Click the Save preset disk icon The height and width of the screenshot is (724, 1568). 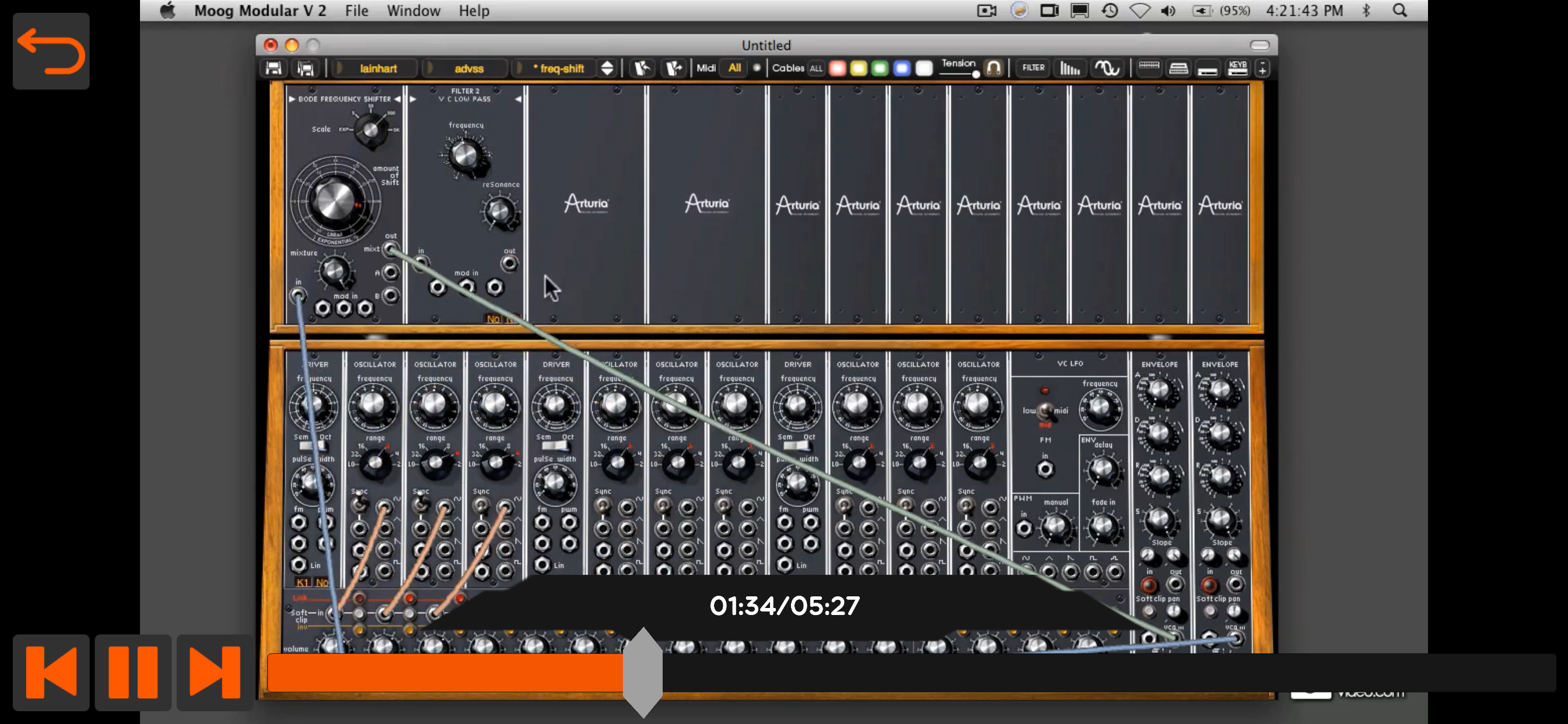click(x=274, y=68)
